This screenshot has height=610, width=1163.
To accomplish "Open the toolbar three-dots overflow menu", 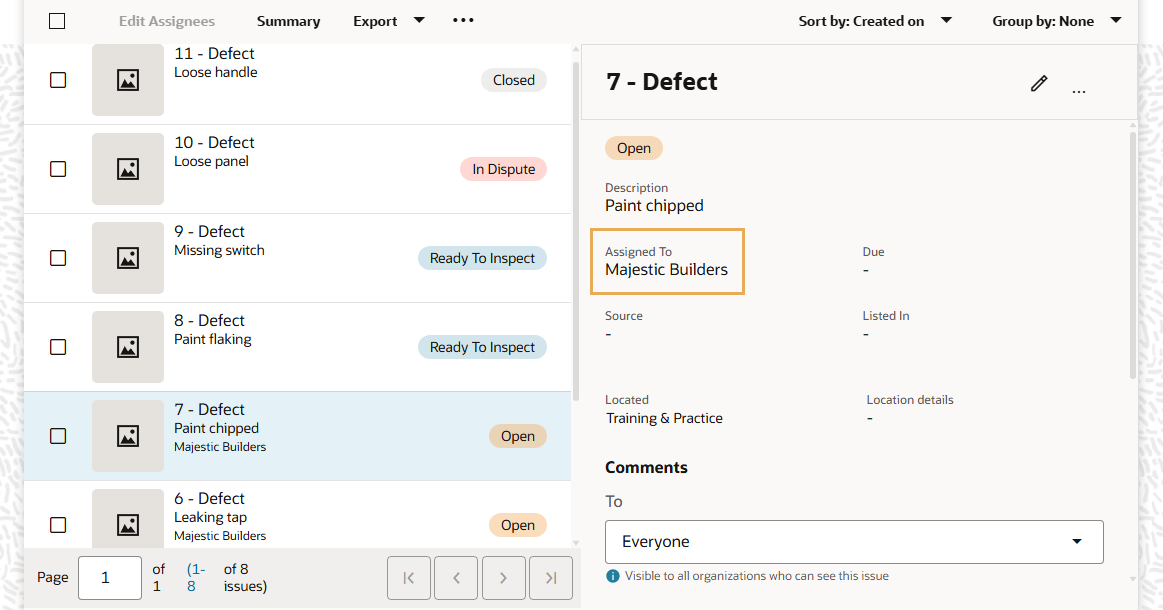I will (x=463, y=20).
